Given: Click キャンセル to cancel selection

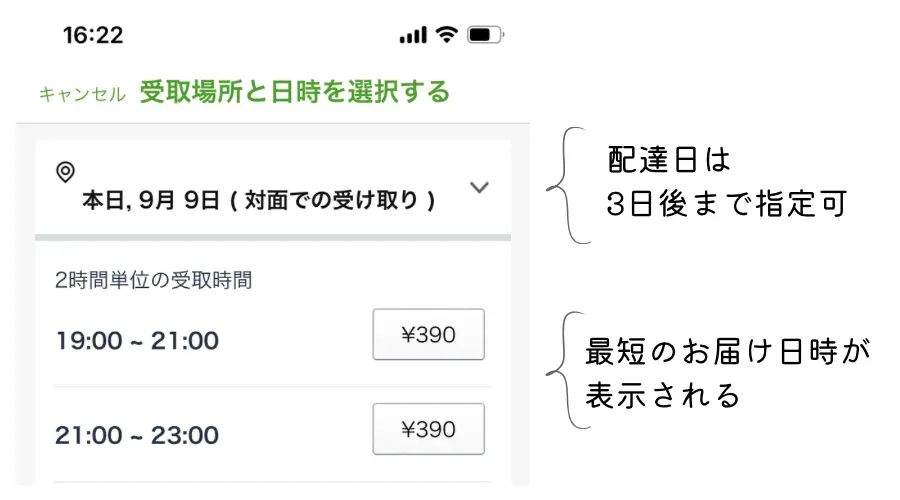Looking at the screenshot, I should [82, 94].
